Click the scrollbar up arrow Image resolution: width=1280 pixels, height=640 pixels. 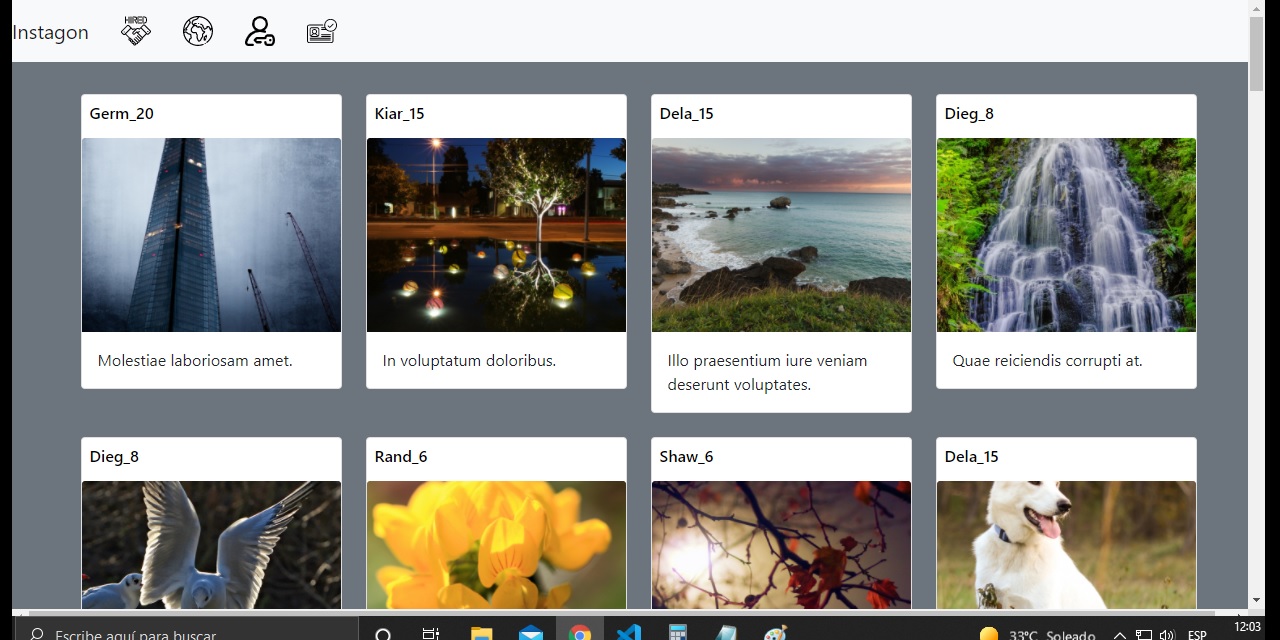pyautogui.click(x=1257, y=8)
